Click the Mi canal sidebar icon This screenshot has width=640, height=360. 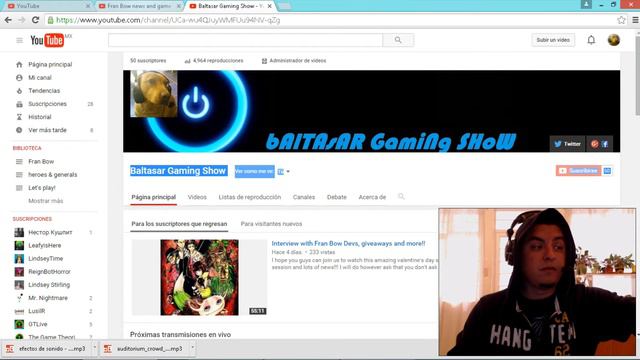tap(19, 78)
